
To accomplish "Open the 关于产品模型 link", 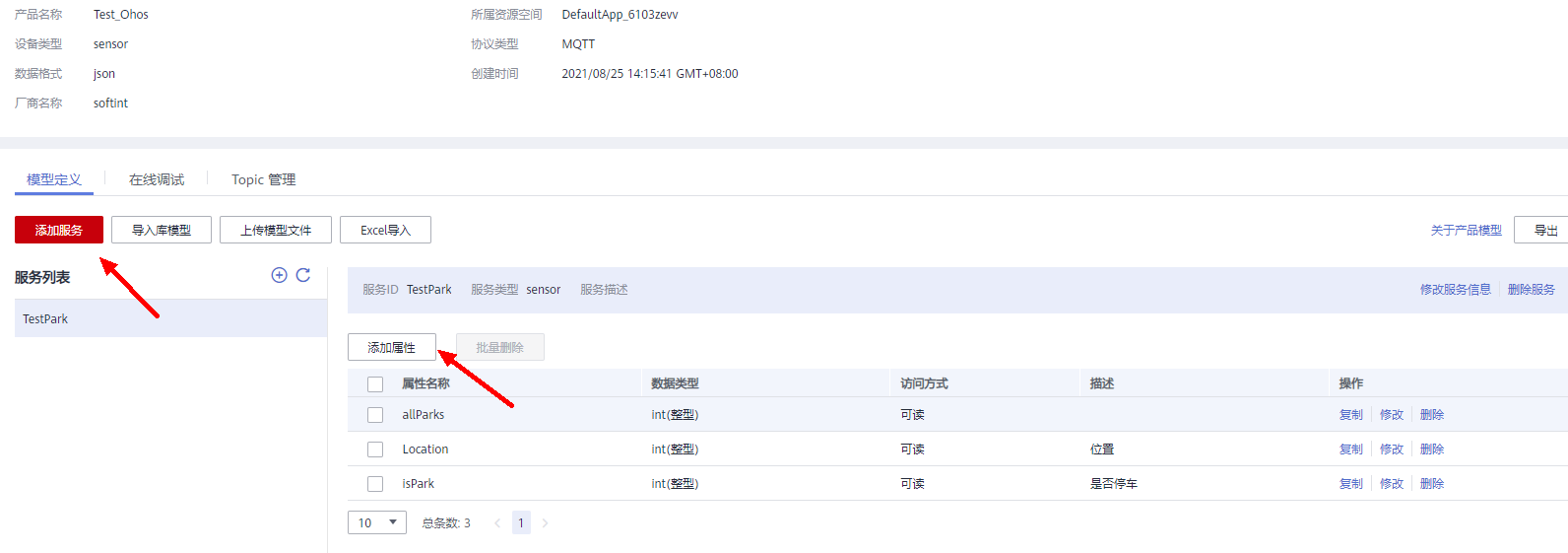I will tap(1466, 230).
